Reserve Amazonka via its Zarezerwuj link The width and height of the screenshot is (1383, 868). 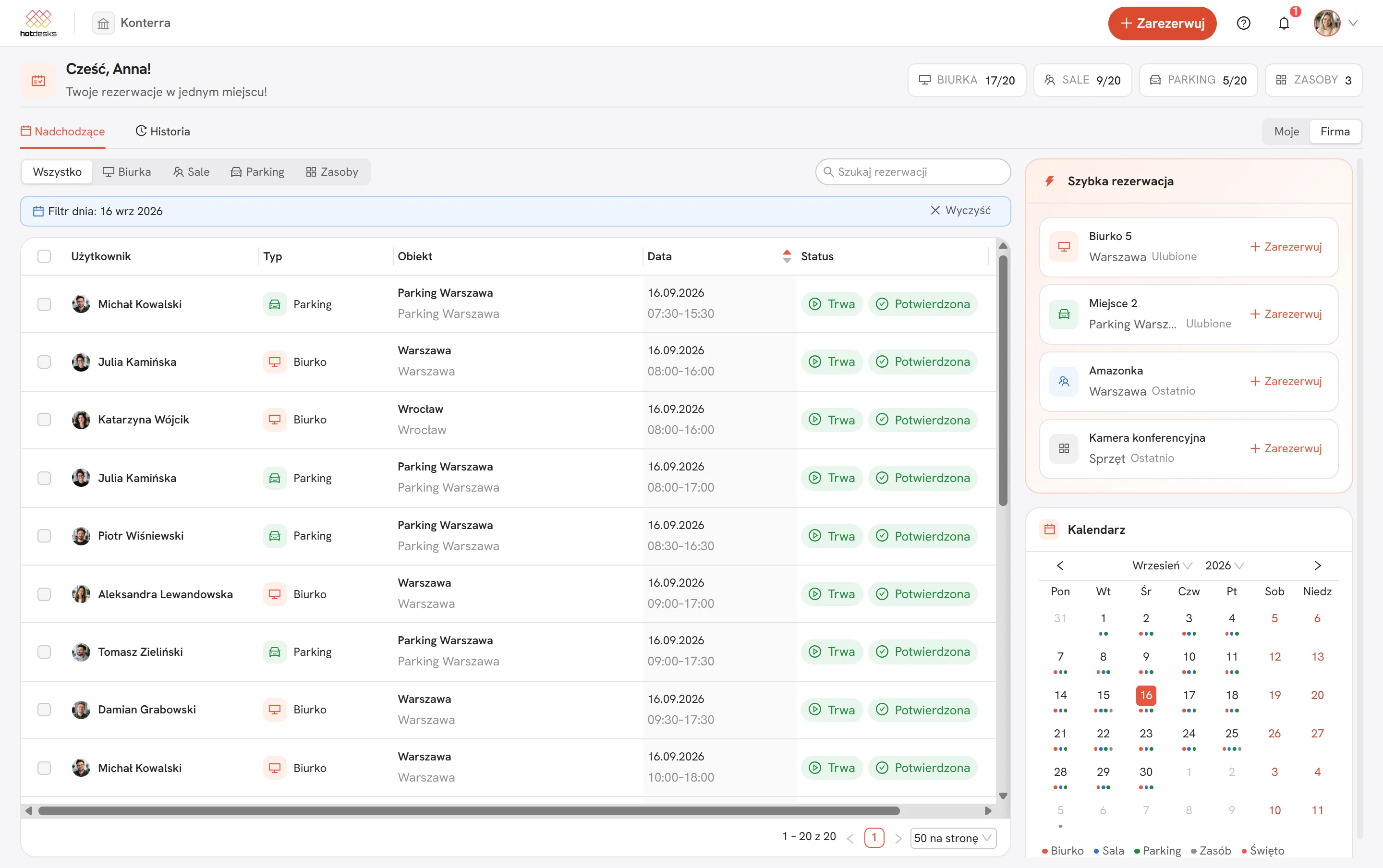tap(1286, 381)
